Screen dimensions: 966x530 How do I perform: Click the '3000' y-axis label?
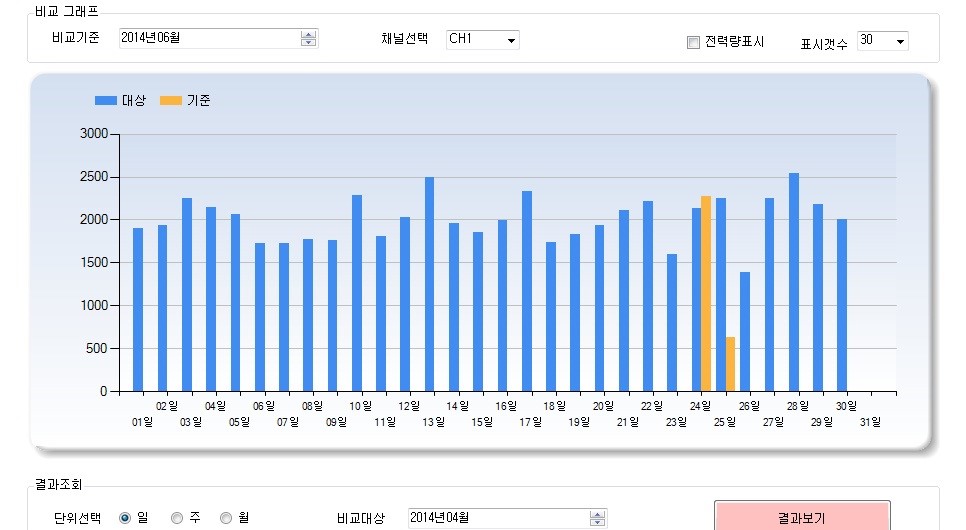pyautogui.click(x=94, y=134)
